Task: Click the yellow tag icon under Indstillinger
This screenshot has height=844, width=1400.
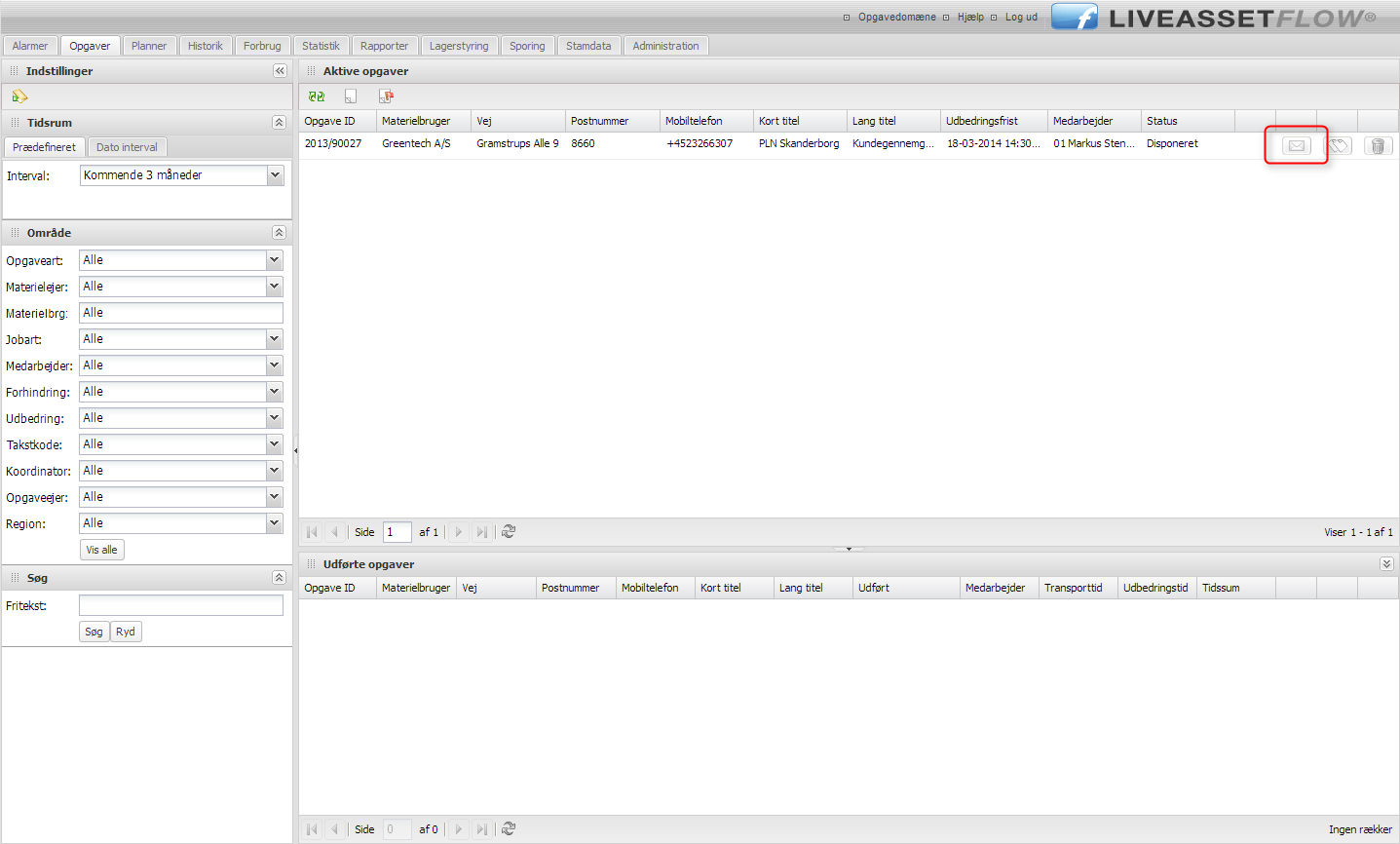Action: [x=19, y=96]
